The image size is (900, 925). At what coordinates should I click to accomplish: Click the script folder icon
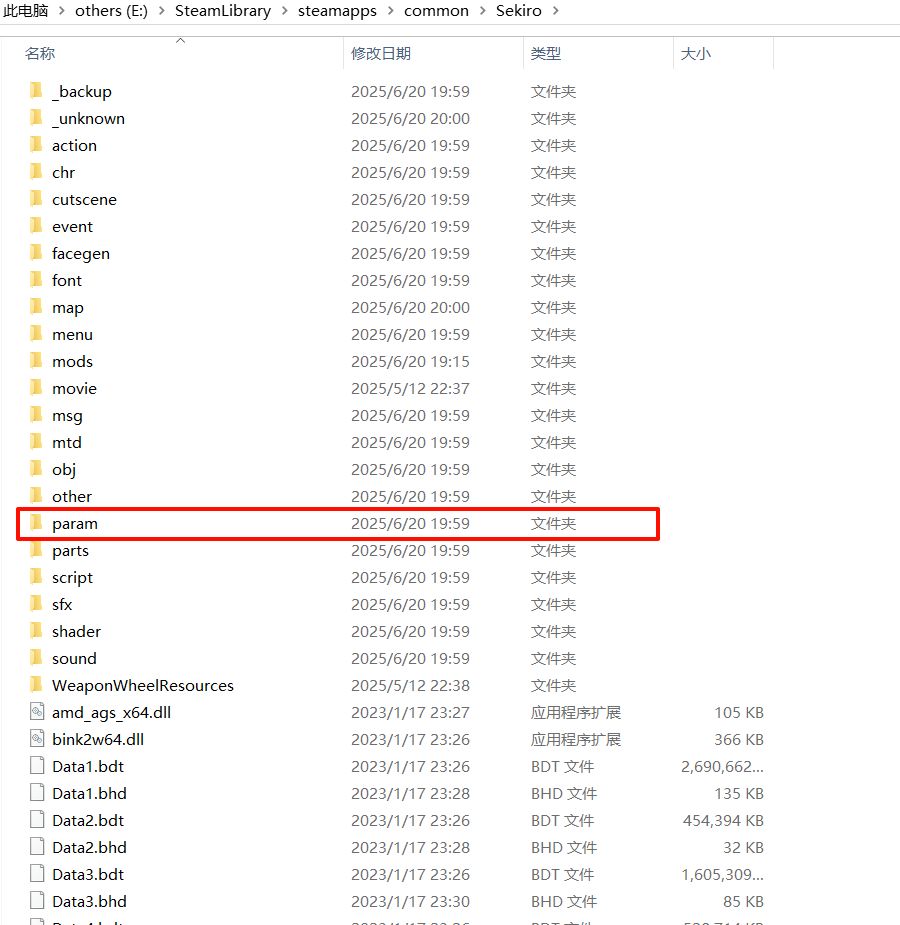37,577
